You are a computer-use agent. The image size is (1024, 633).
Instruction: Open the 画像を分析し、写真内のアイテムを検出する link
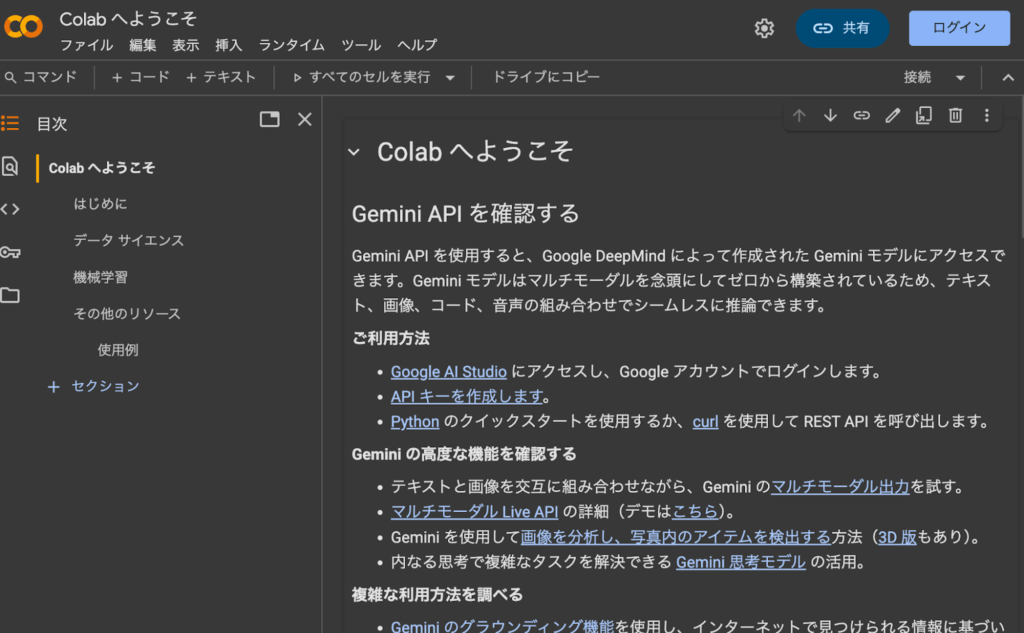coord(675,537)
